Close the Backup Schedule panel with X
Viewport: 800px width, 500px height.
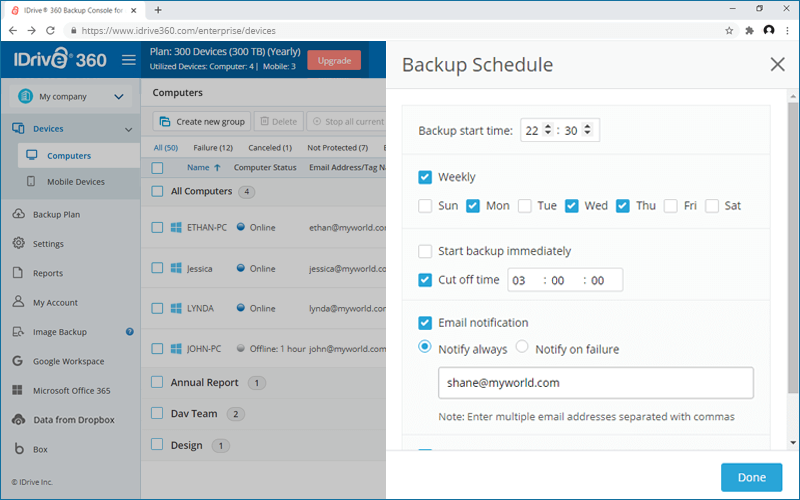tap(777, 64)
